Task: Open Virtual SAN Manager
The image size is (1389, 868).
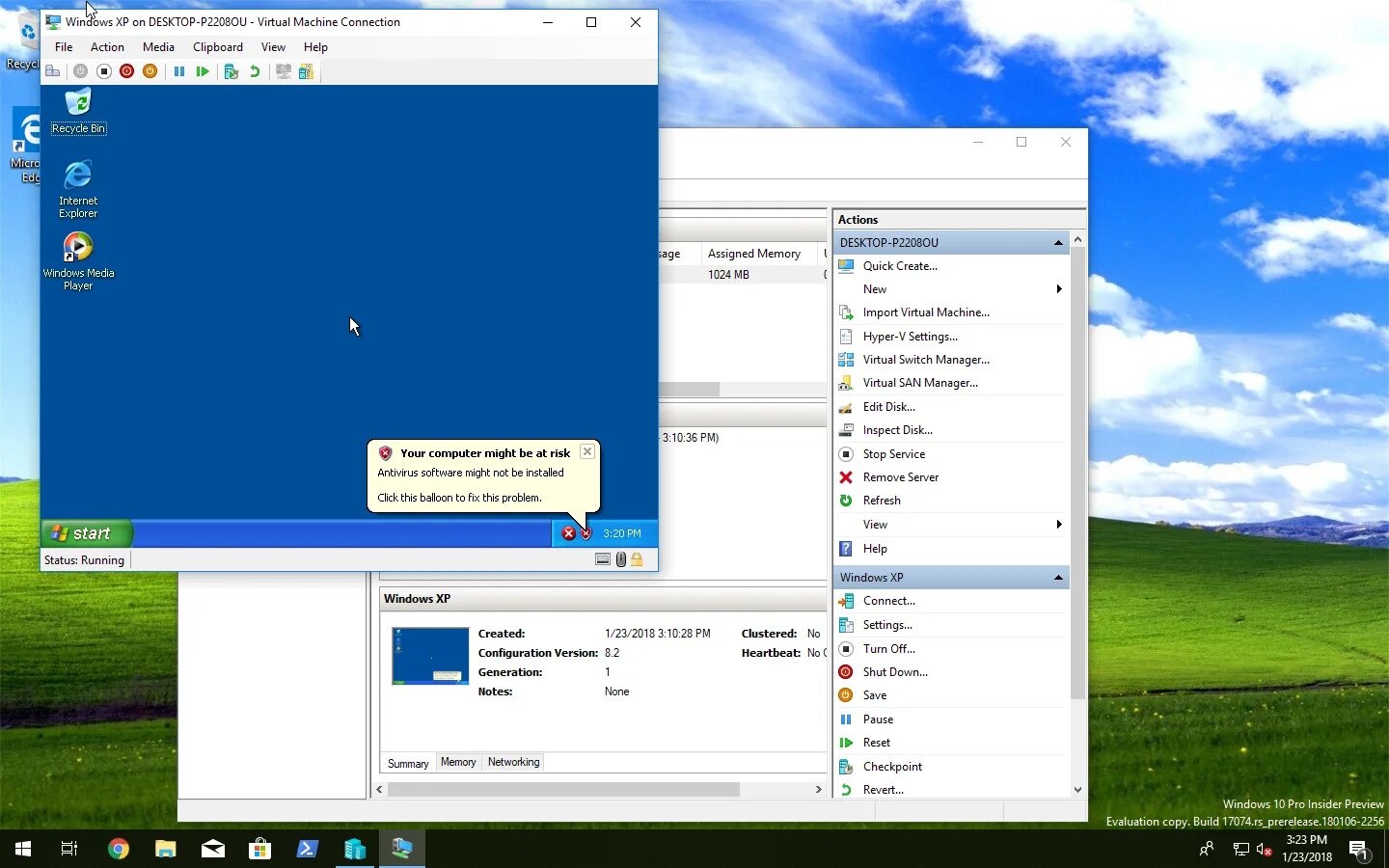Action: 920,383
